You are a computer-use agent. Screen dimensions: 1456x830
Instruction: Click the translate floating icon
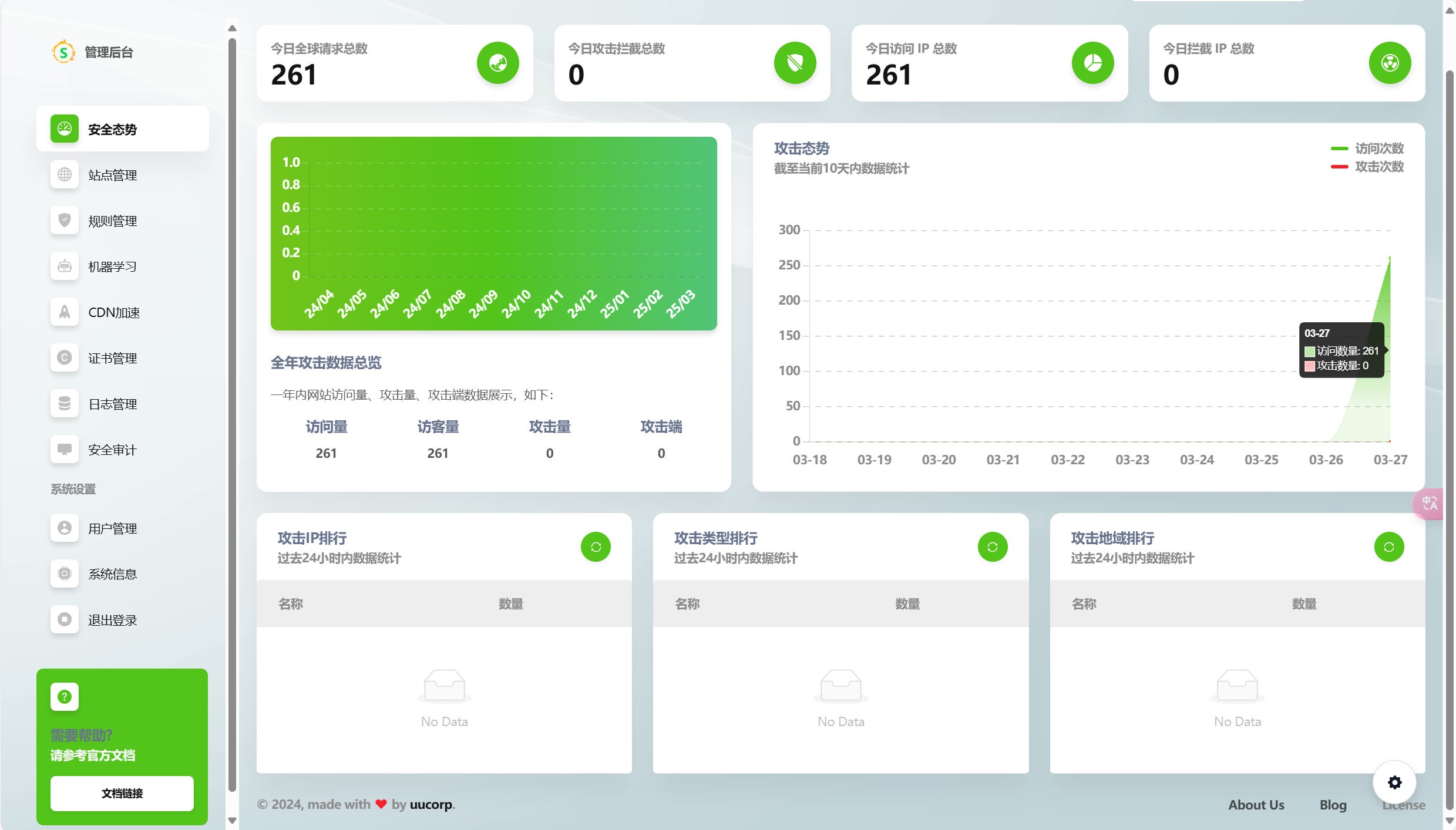(x=1429, y=504)
